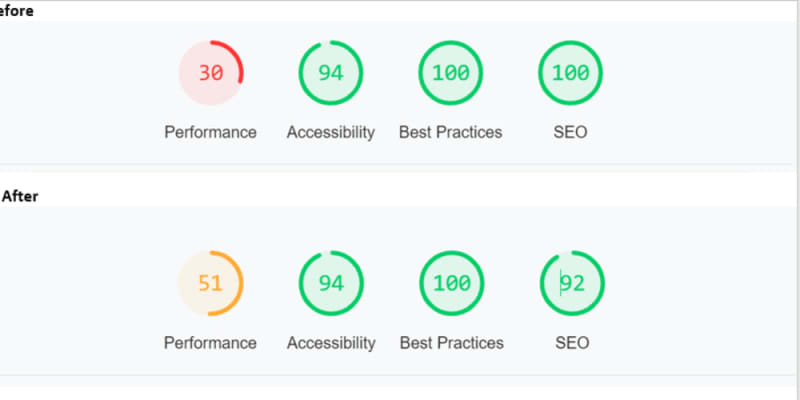Click the orange arc on the 51 gauge

241,283
